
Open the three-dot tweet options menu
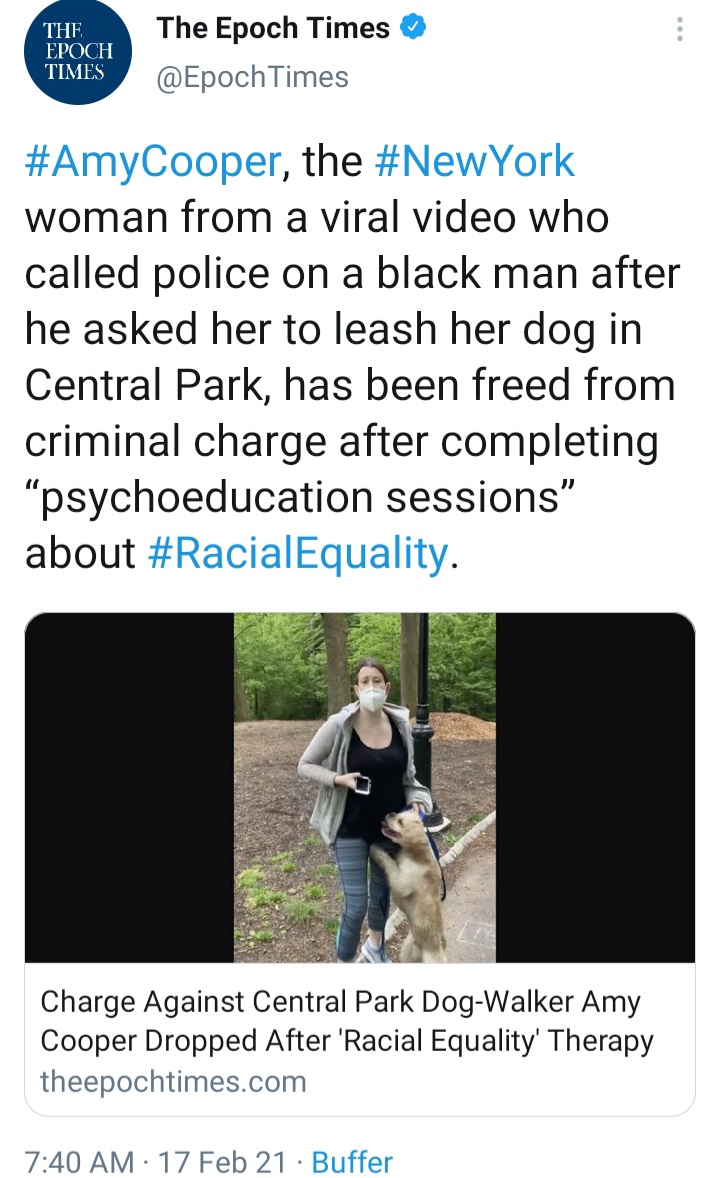pyautogui.click(x=680, y=29)
